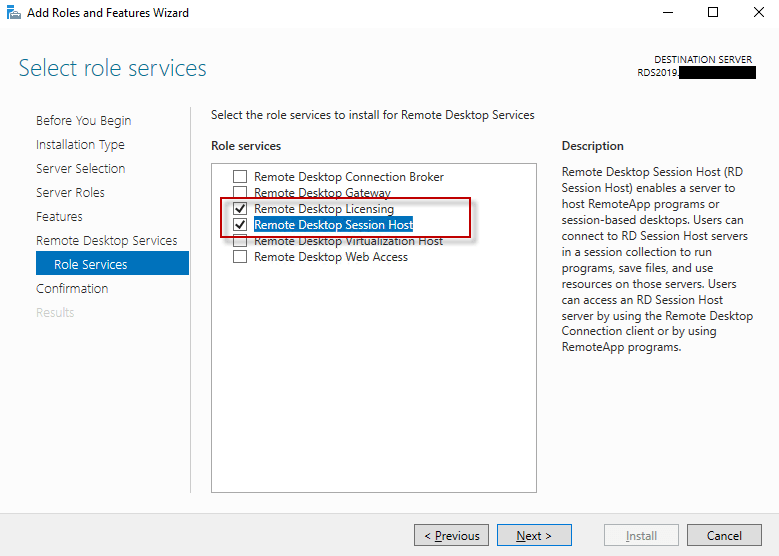Open Remote Desktop Services step
The image size is (779, 556).
(106, 240)
